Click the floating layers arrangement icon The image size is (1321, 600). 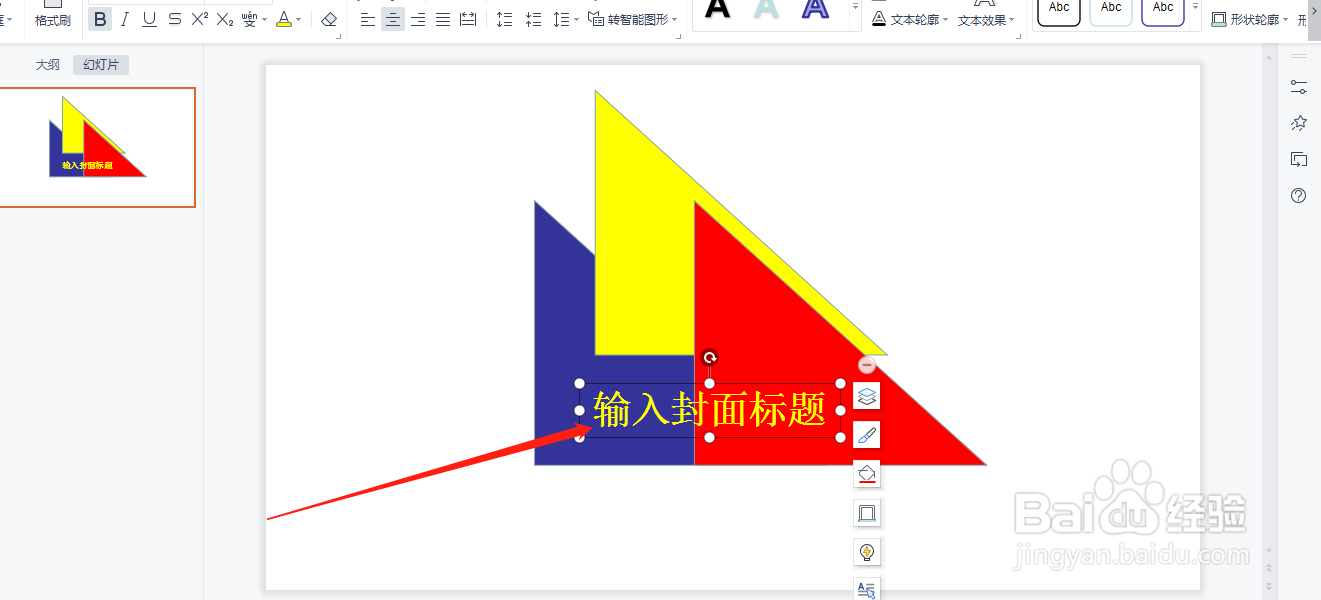(x=867, y=396)
